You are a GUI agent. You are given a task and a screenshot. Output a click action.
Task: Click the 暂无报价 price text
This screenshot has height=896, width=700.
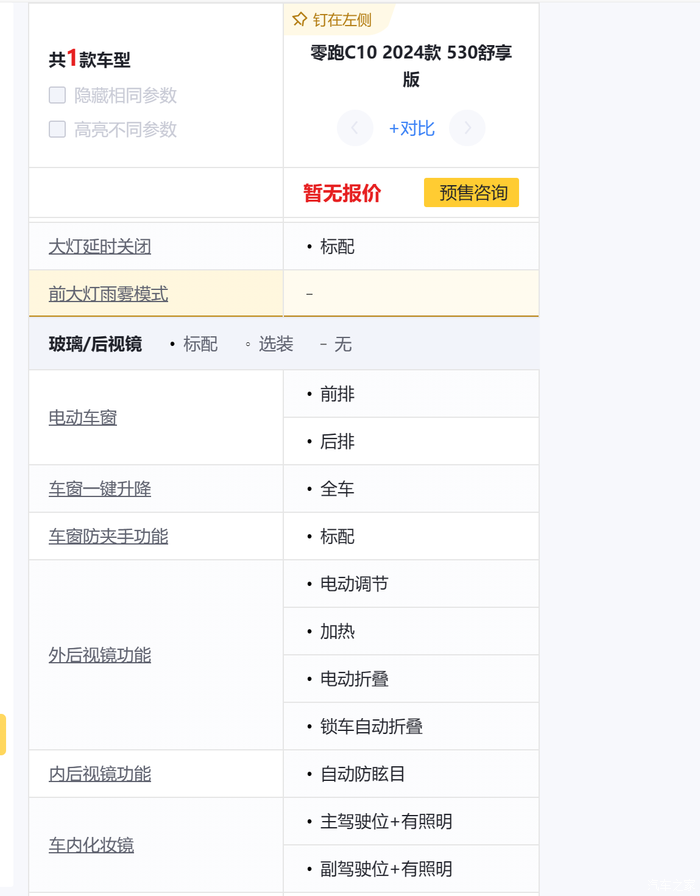coord(342,193)
